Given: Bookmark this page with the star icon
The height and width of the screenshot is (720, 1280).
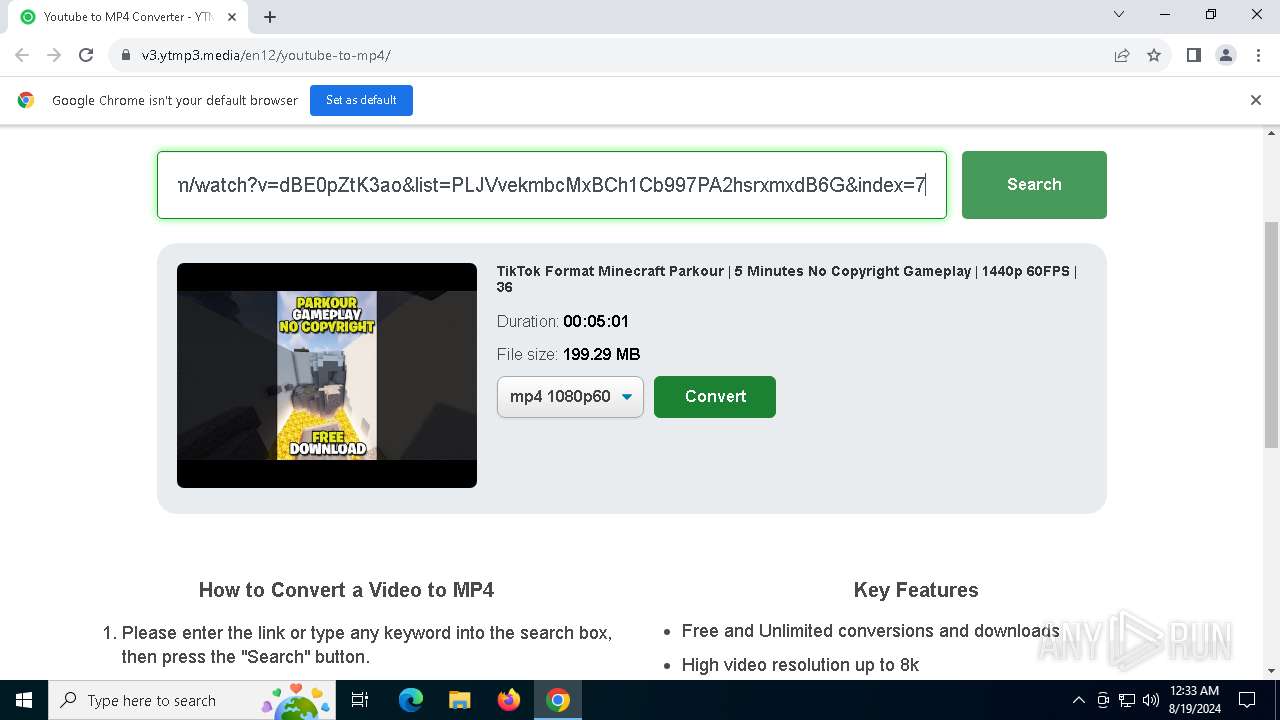Looking at the screenshot, I should point(1154,55).
